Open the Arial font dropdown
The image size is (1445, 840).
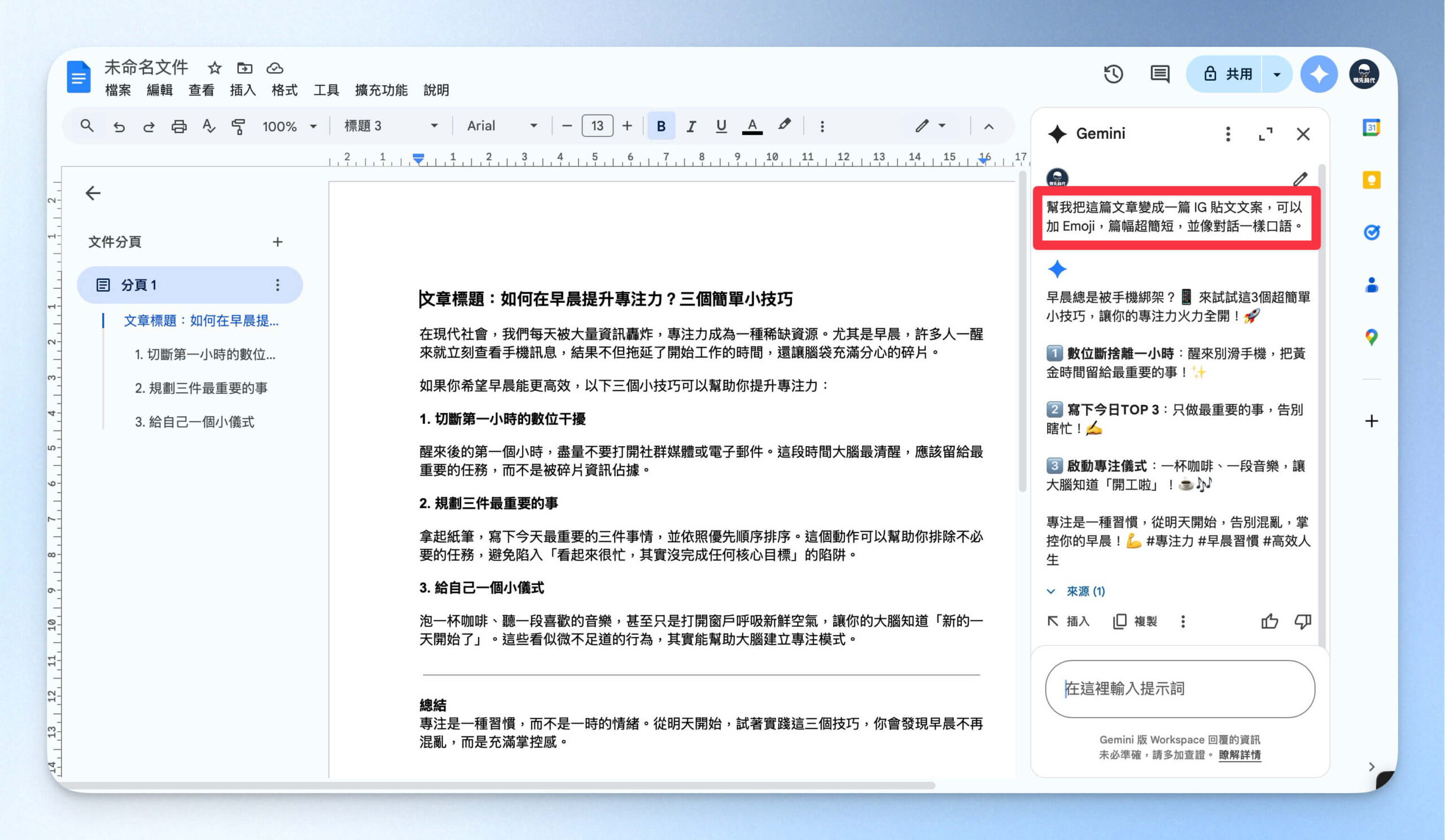(x=502, y=126)
